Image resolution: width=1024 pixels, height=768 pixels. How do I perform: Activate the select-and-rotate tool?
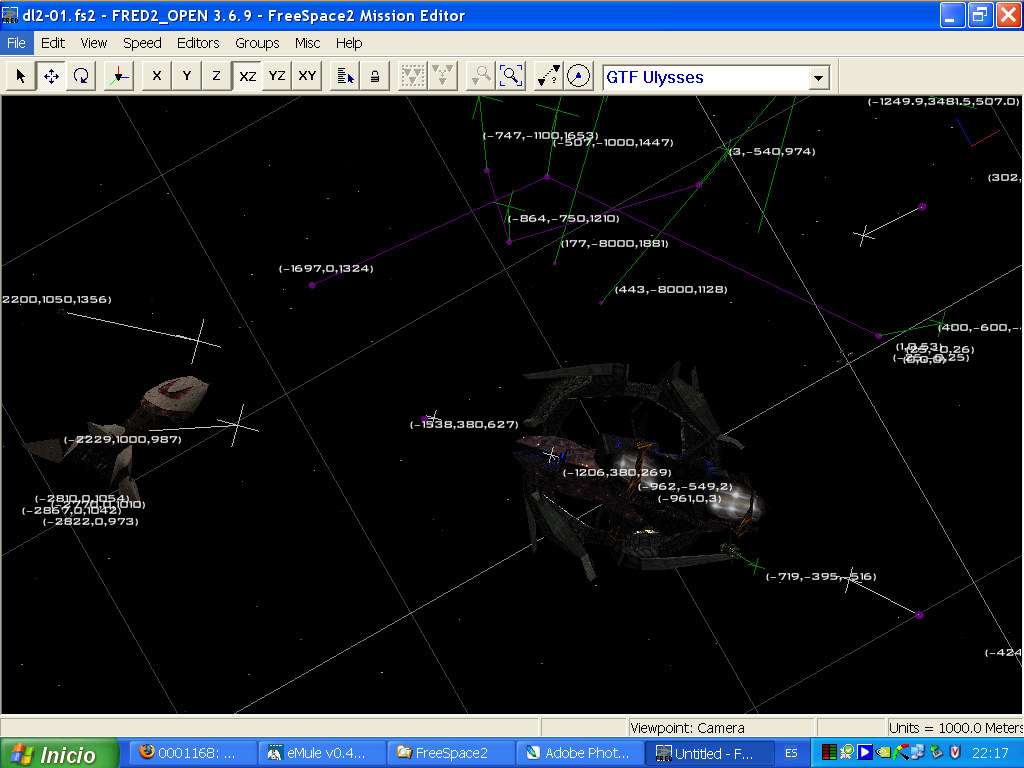[x=81, y=77]
